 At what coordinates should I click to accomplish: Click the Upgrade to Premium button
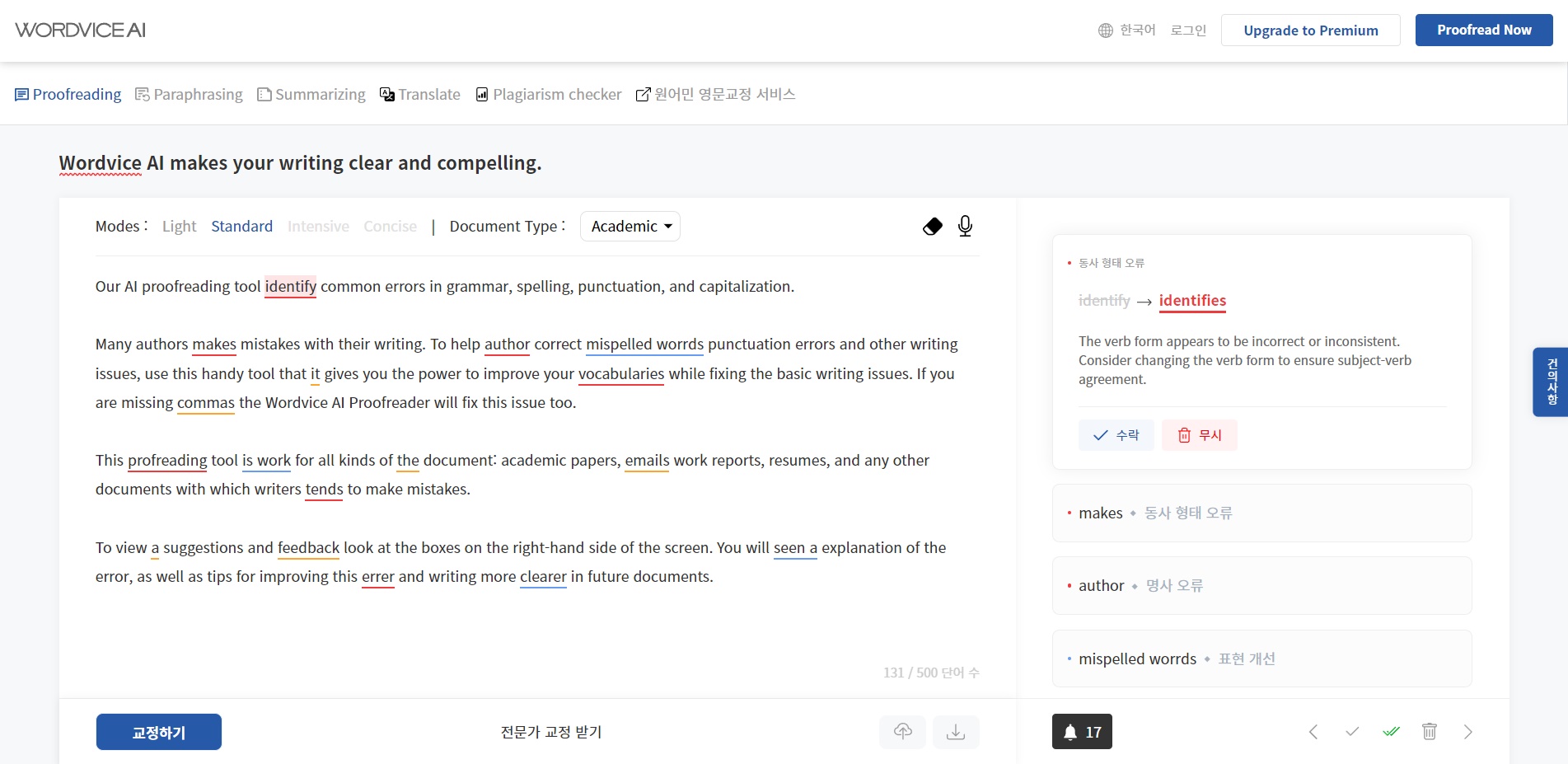[x=1310, y=30]
